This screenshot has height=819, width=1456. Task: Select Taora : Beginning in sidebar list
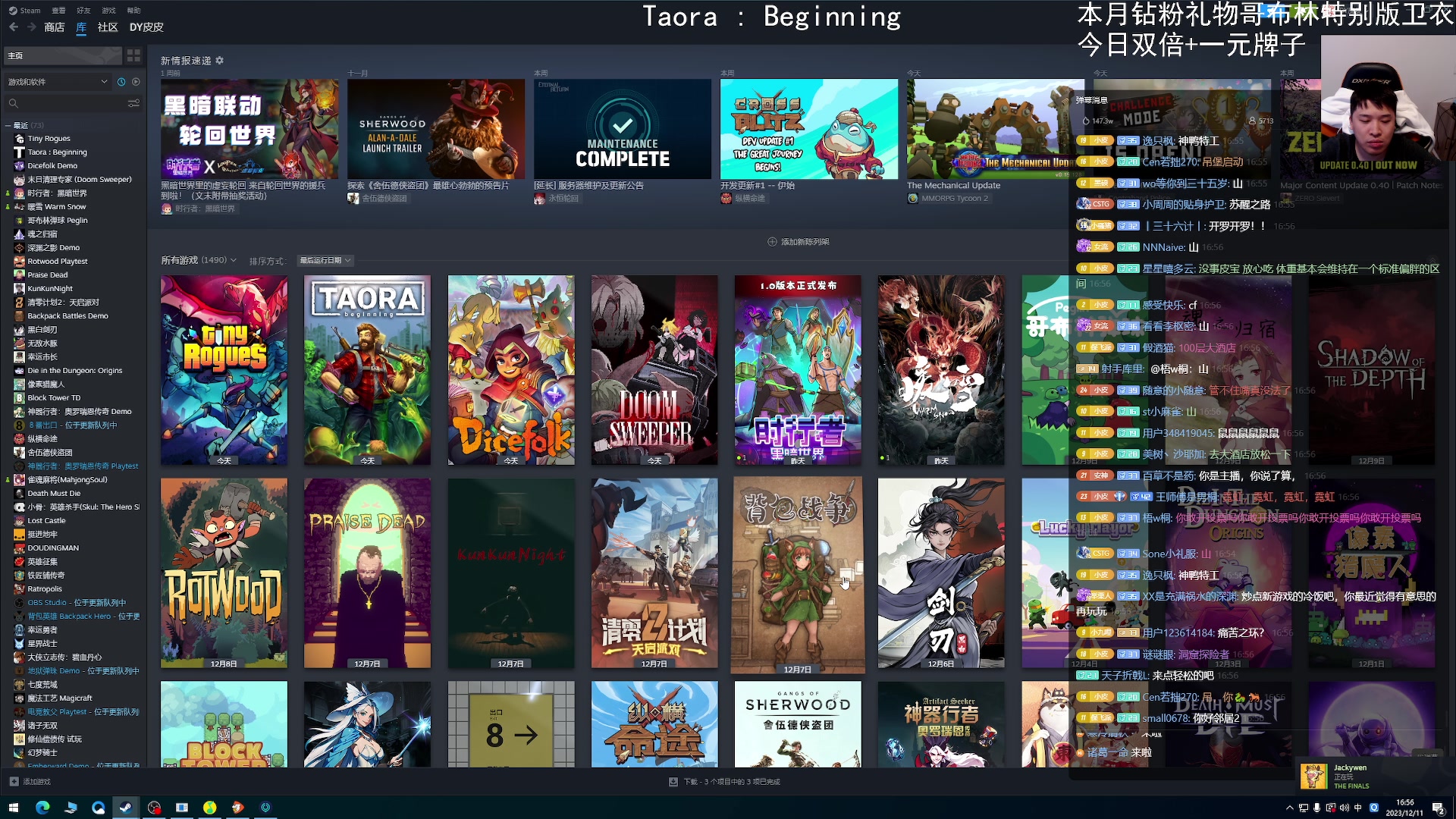pos(57,152)
